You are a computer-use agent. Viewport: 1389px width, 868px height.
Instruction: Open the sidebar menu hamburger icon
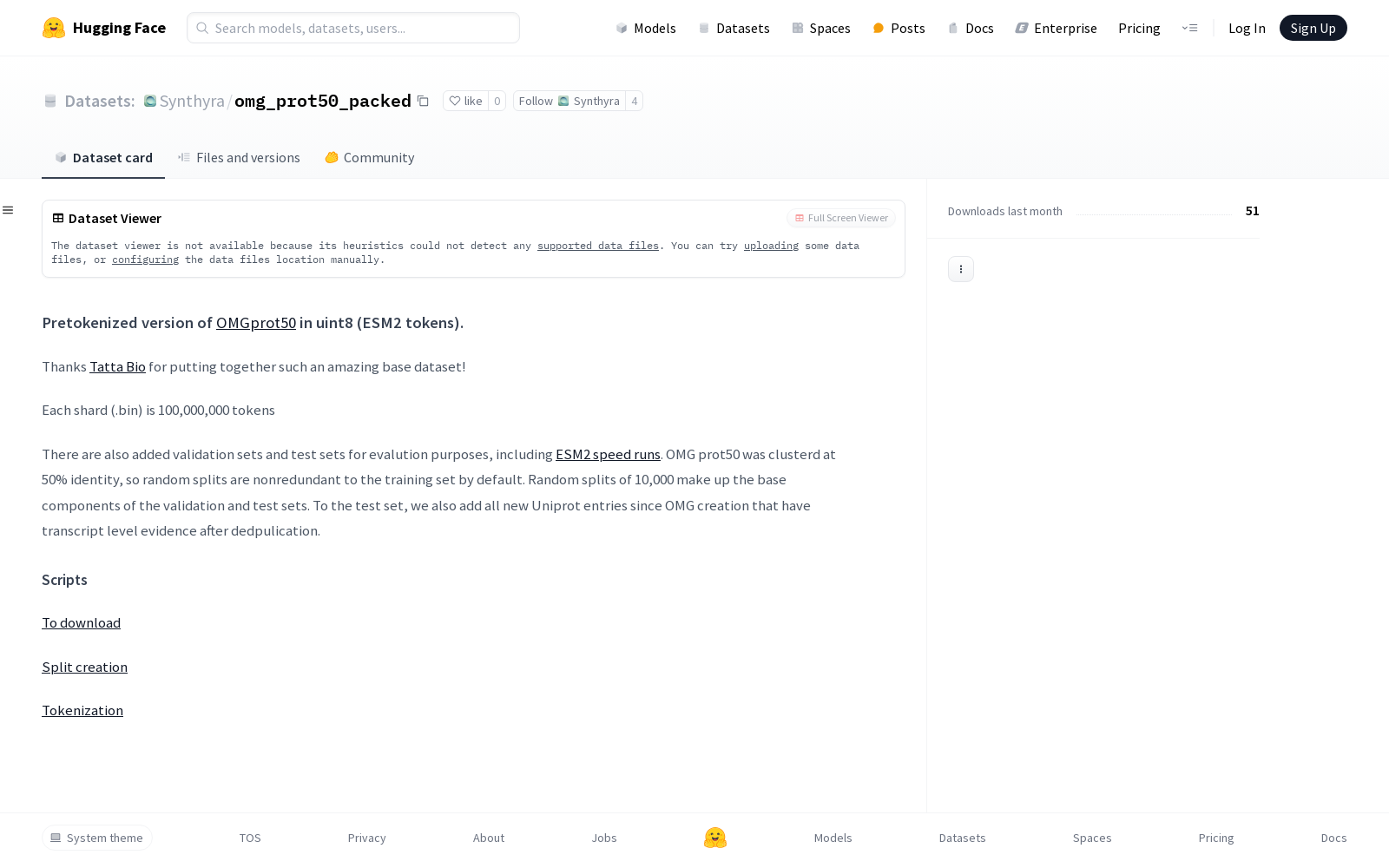(x=8, y=210)
